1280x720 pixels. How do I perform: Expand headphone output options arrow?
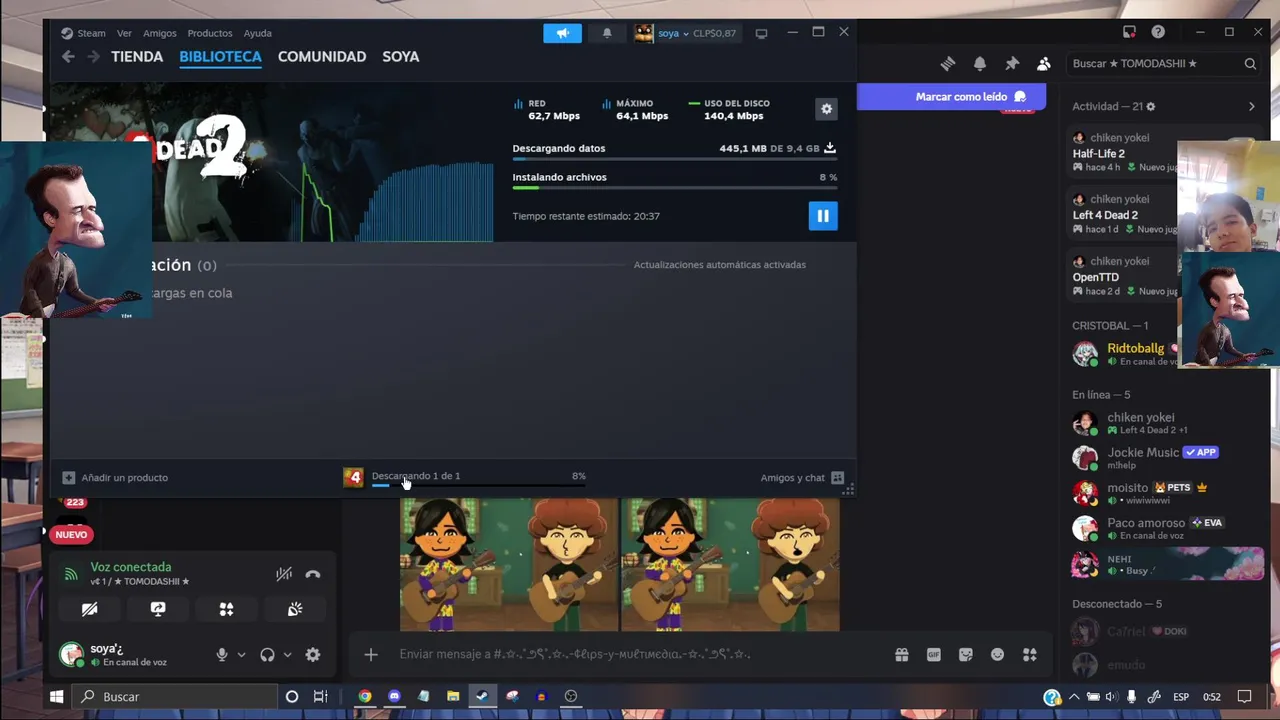coord(287,655)
